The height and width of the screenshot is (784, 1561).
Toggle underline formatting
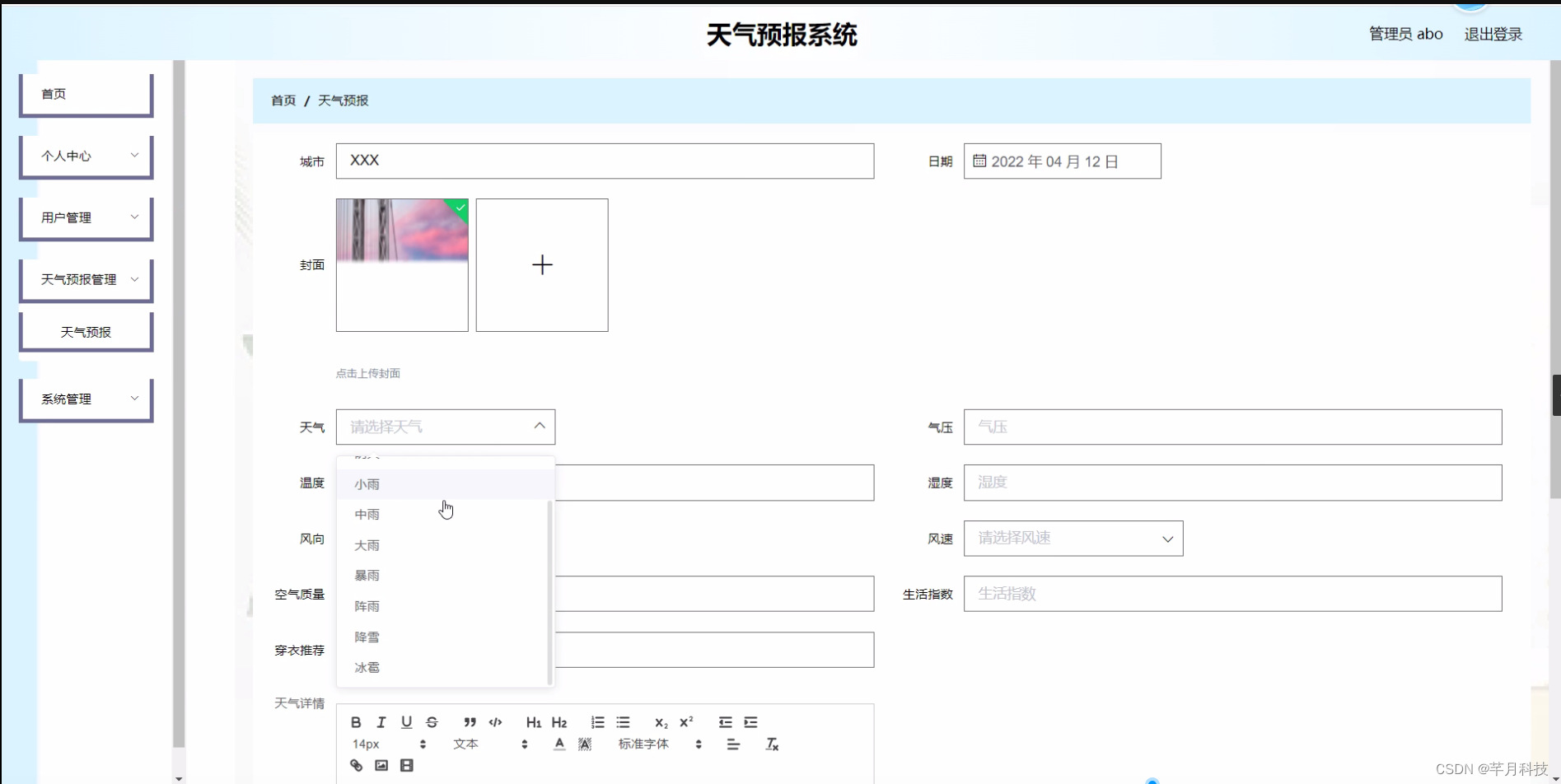point(405,722)
